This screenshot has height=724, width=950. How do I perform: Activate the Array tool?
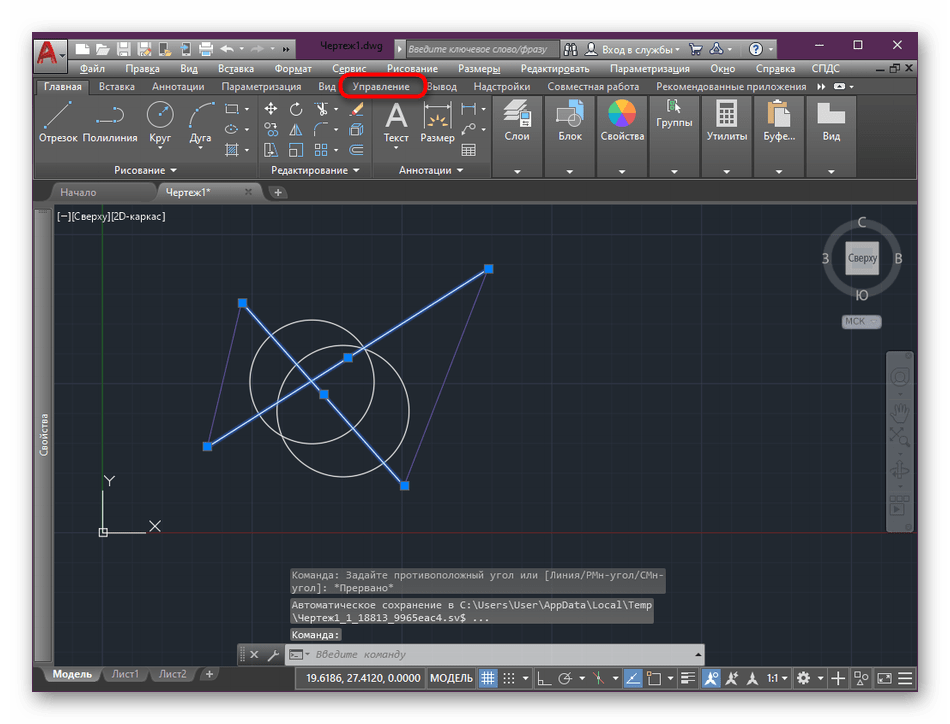[321, 150]
